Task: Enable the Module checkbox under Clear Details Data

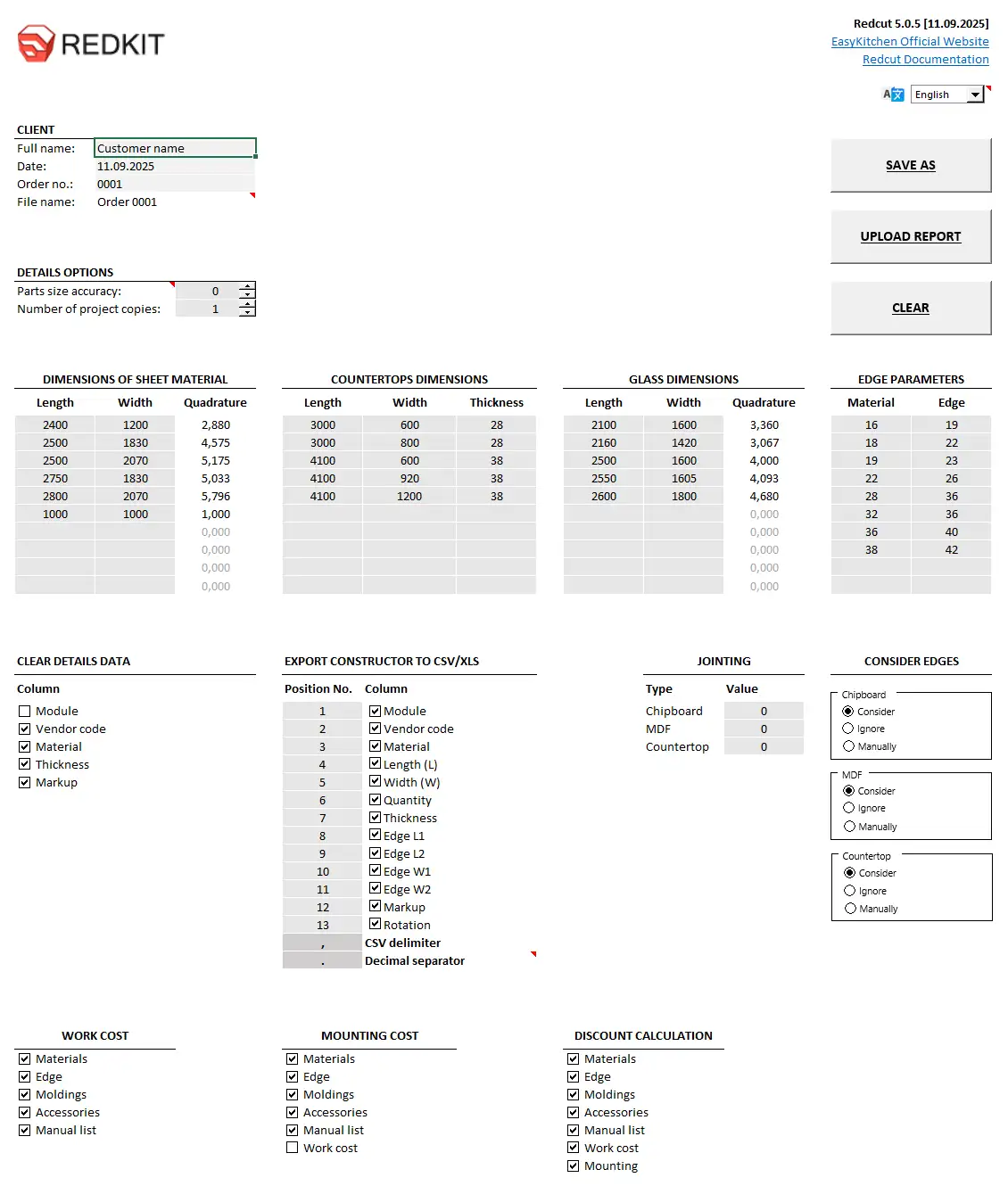Action: [x=24, y=711]
